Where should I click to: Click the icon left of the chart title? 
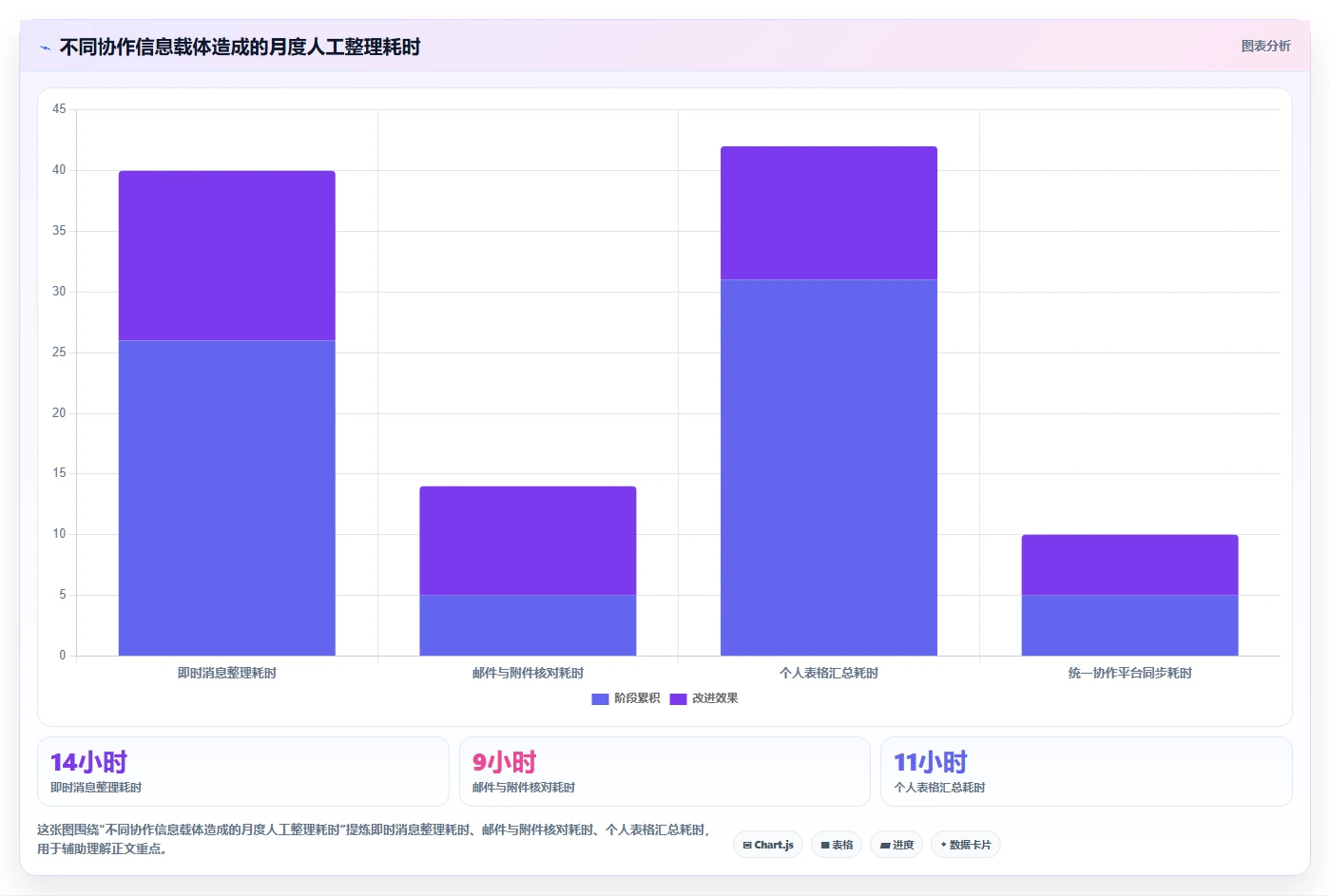click(x=45, y=48)
